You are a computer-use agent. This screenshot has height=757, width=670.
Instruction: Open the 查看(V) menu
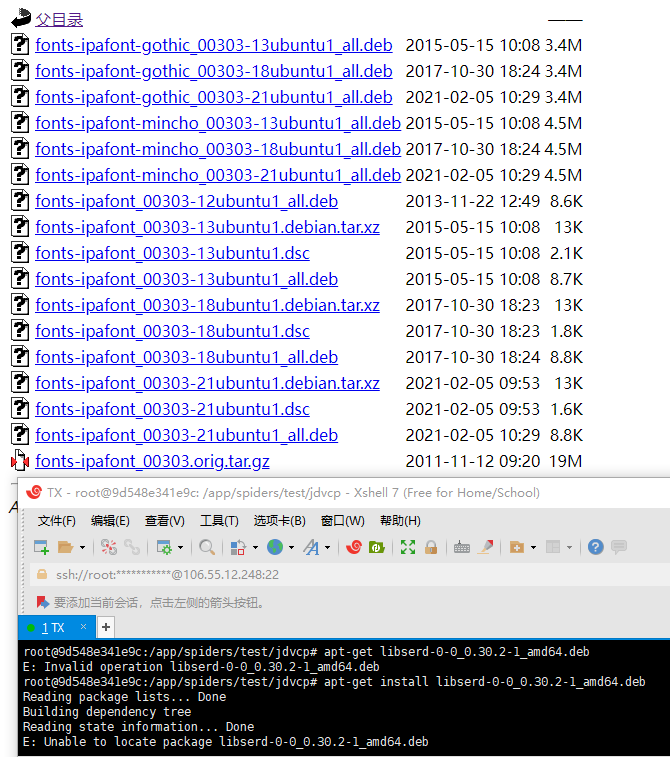coord(165,520)
